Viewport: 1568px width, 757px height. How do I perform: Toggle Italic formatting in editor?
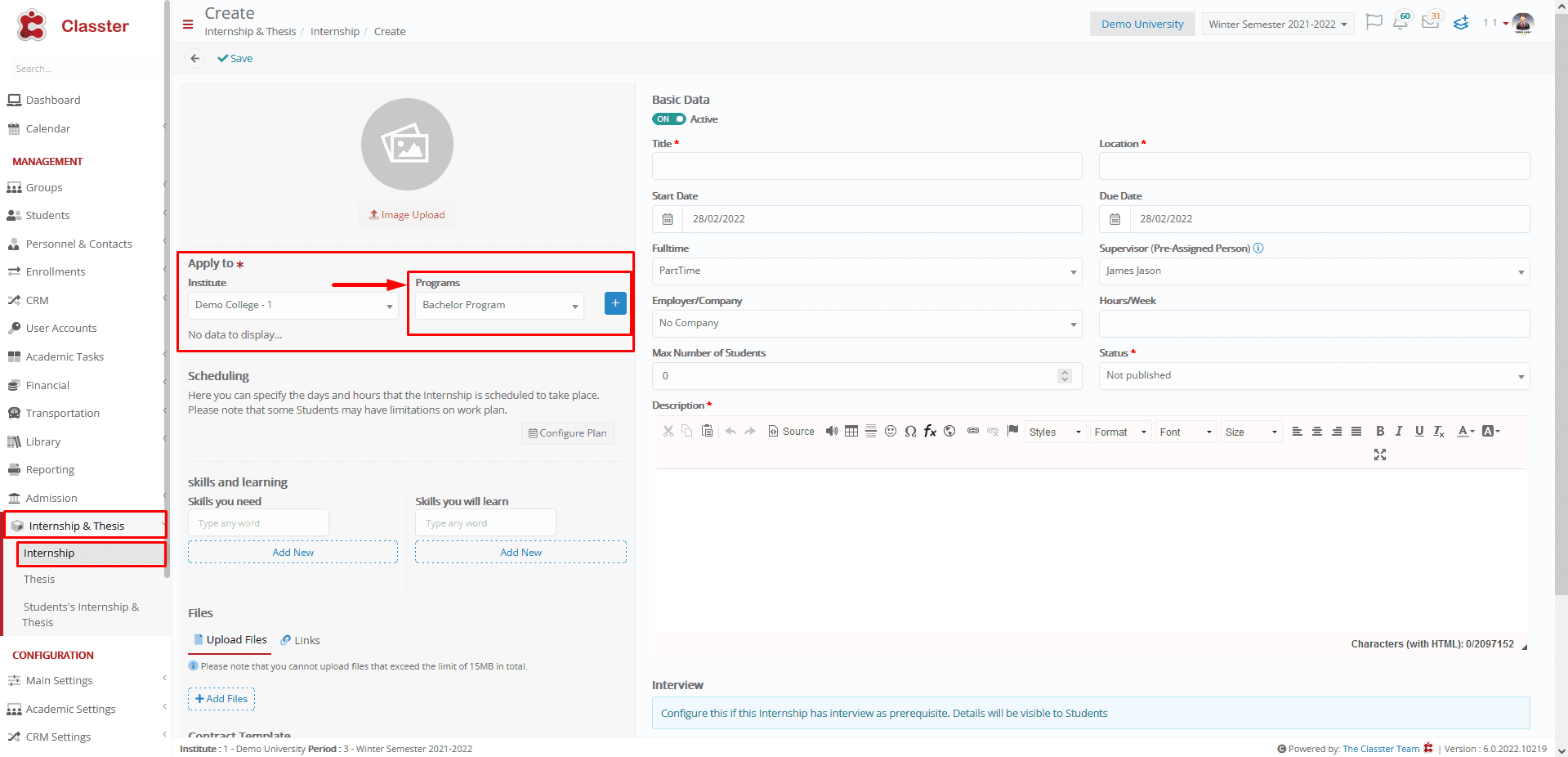pos(1399,432)
